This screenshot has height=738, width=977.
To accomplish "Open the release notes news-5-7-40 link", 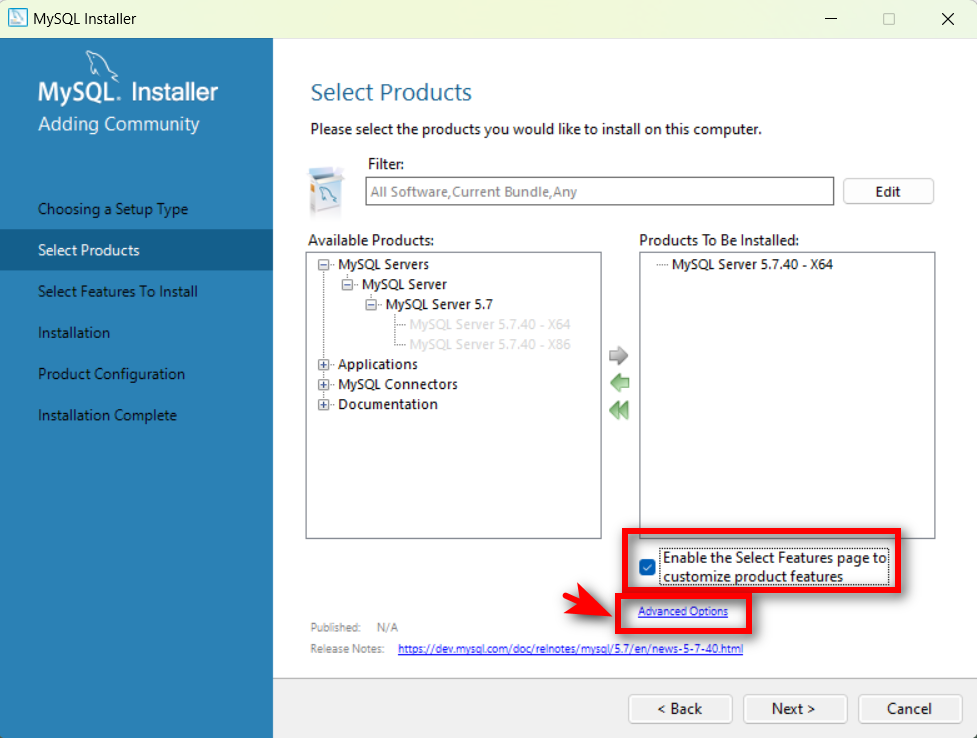I will tap(570, 649).
